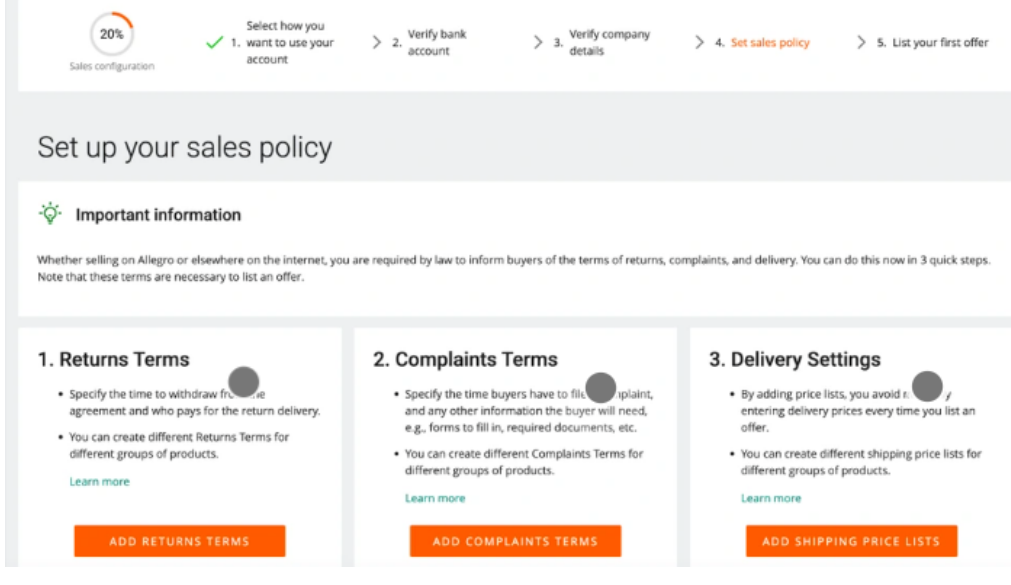Click the chevron arrow before step 2
The width and height of the screenshot is (1011, 585).
377,43
